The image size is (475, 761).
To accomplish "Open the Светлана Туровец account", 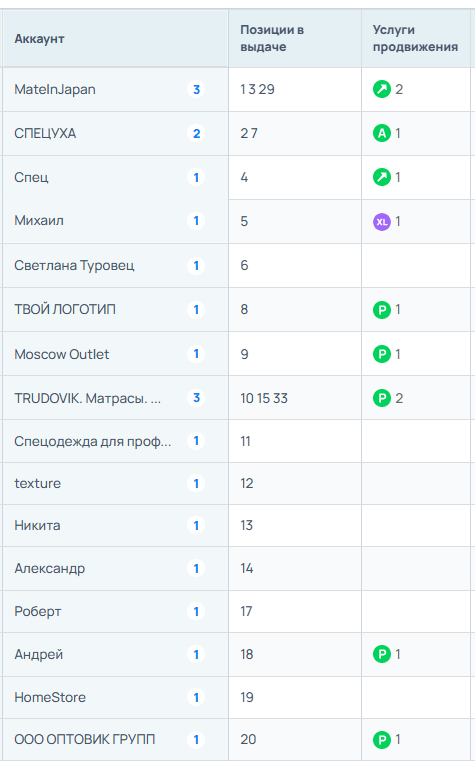I will 74,265.
